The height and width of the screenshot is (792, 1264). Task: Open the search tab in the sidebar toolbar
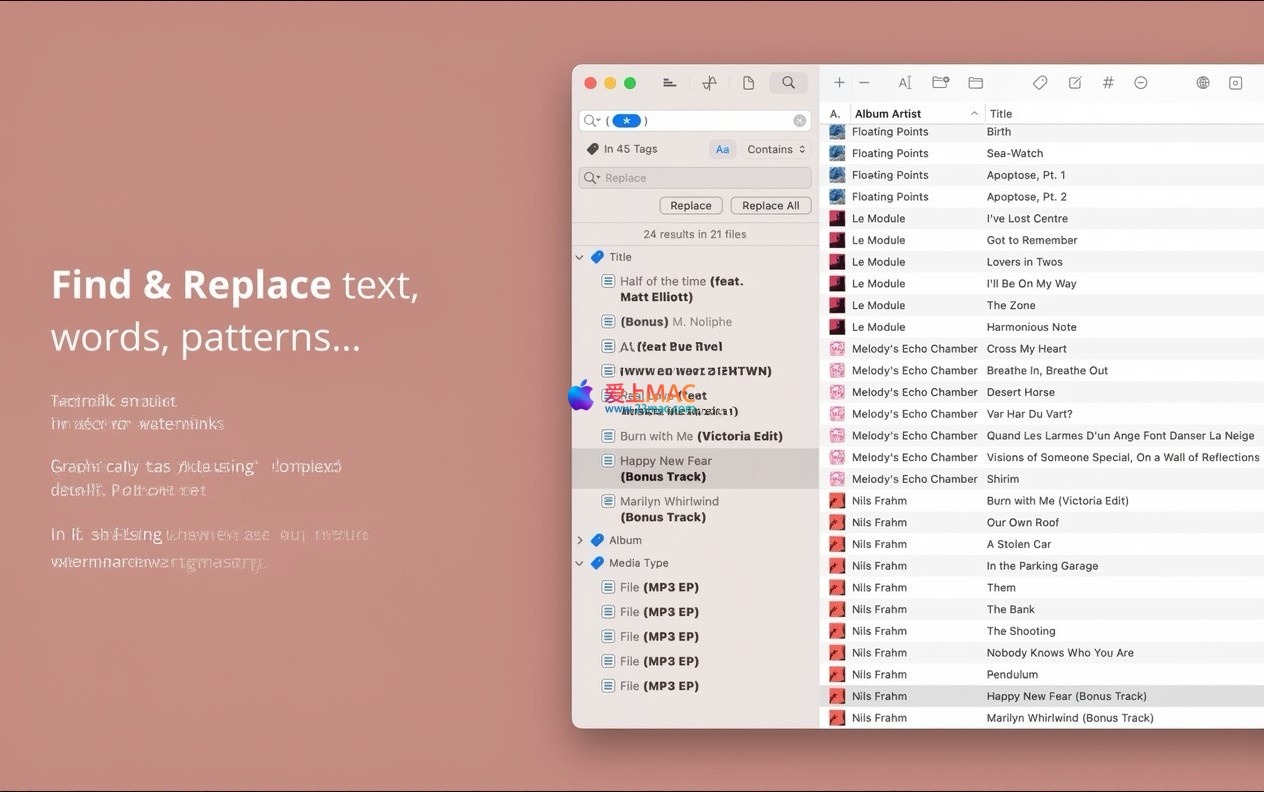pos(788,83)
